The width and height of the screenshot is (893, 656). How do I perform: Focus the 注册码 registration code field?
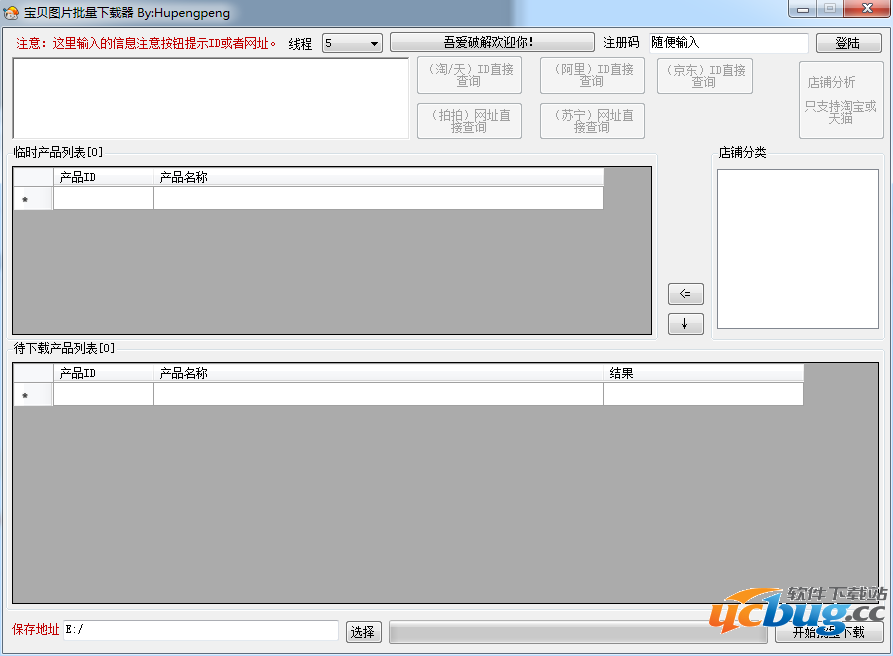728,43
